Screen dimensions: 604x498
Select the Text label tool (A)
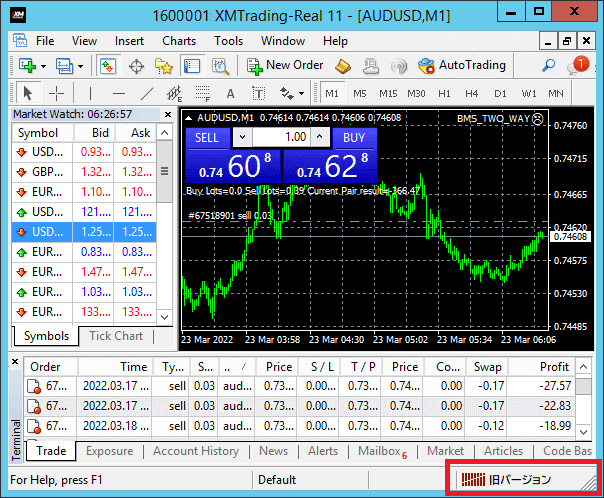tap(230, 94)
